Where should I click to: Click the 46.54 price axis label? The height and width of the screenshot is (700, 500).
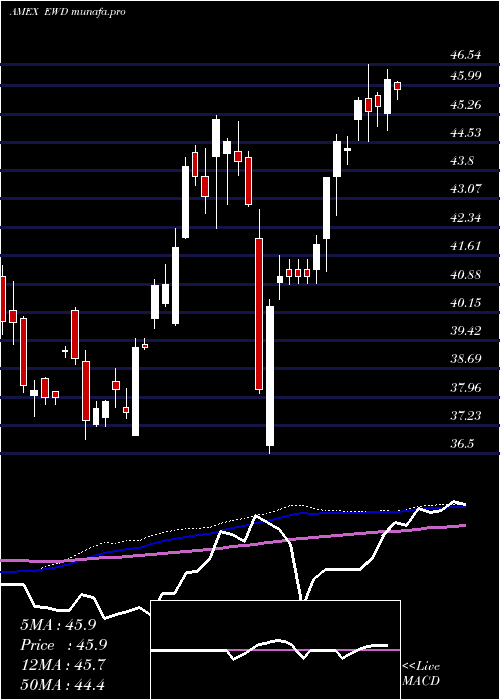pos(465,55)
